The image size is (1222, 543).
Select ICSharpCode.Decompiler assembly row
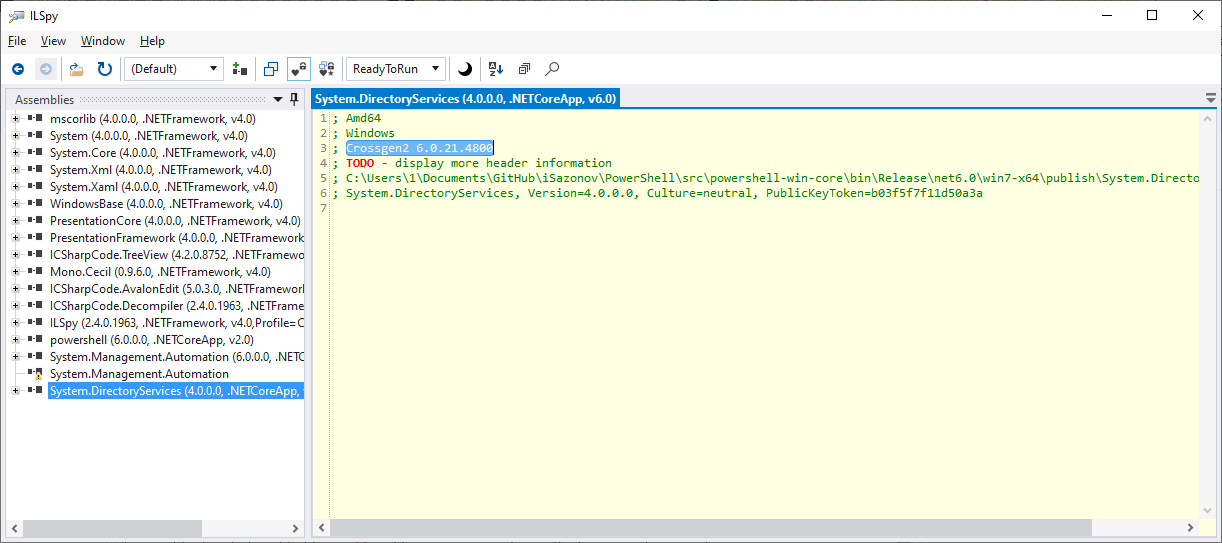pyautogui.click(x=176, y=306)
